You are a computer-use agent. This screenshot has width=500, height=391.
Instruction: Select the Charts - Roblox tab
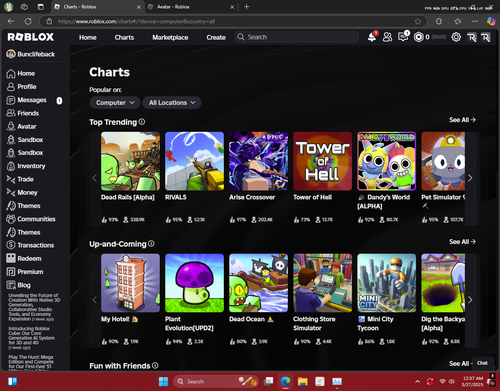click(97, 7)
